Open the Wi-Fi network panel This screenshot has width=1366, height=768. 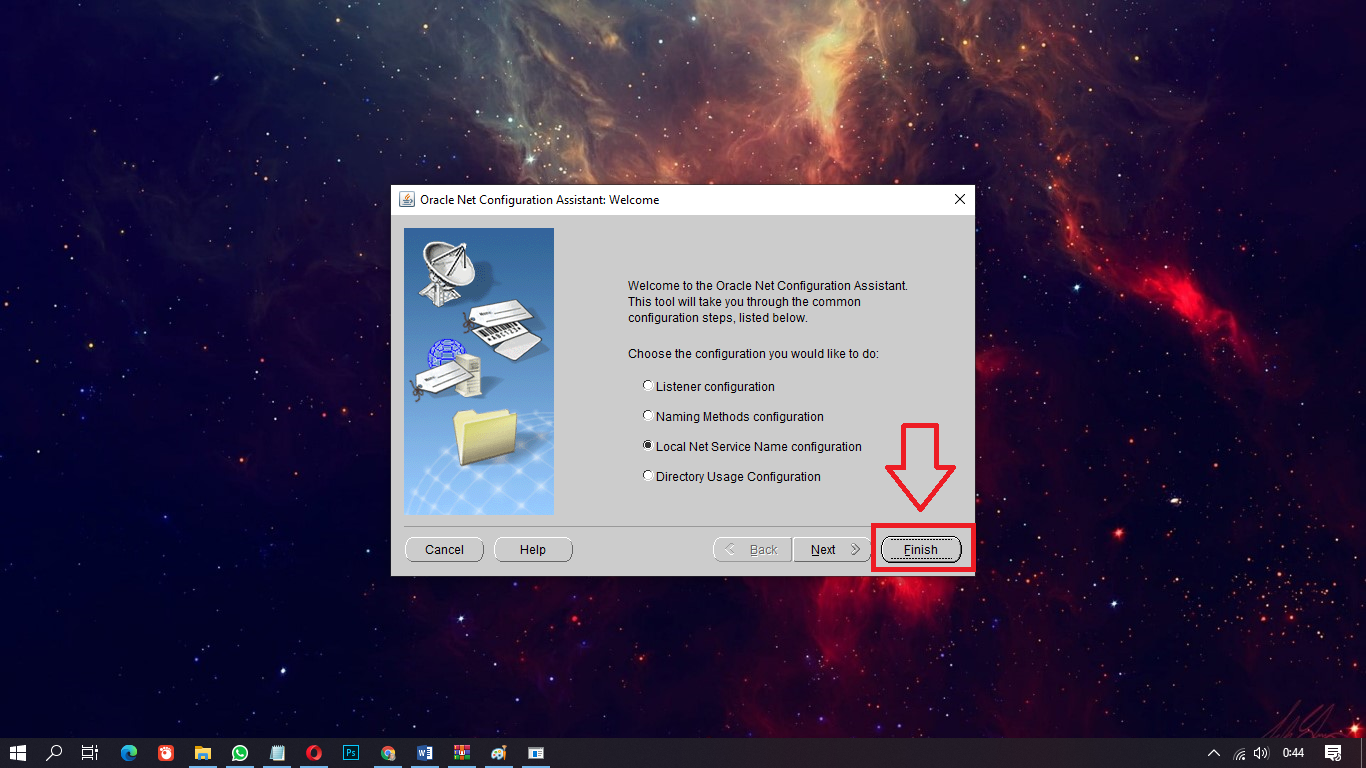tap(1240, 753)
